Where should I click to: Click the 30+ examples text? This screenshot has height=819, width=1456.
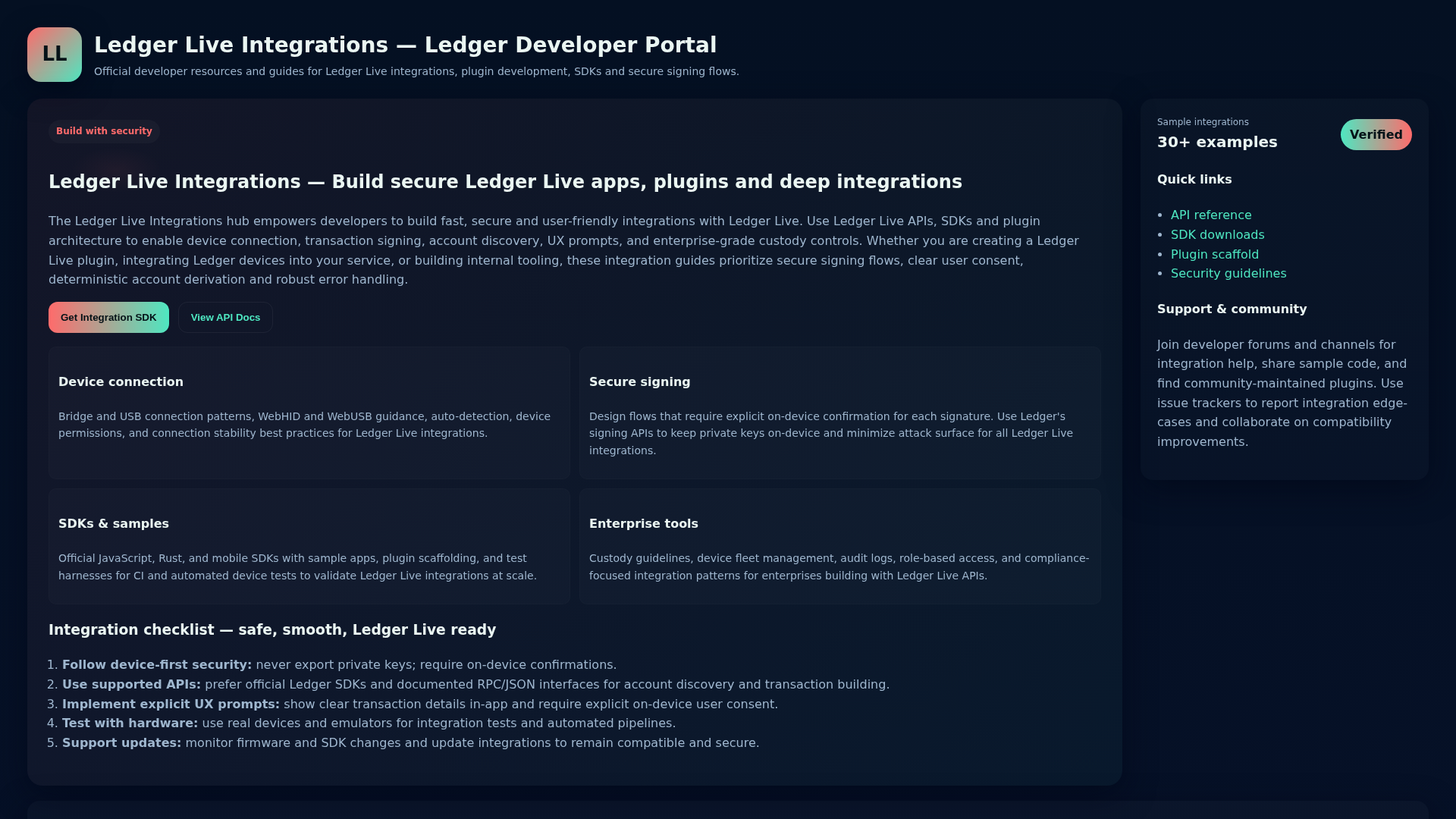(1217, 143)
